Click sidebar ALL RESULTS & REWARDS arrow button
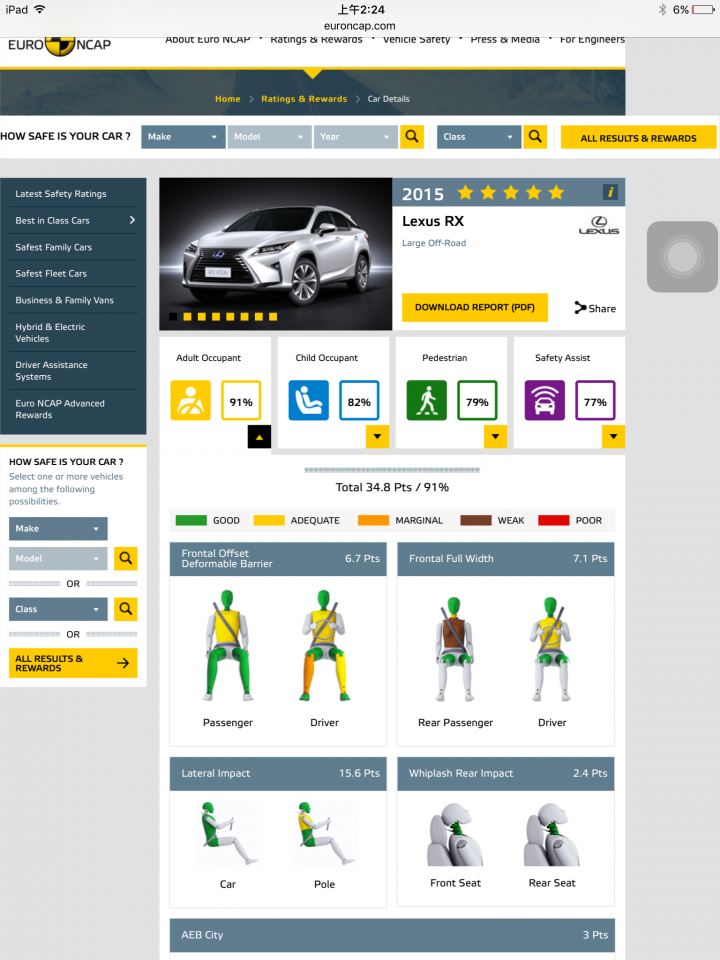Image resolution: width=720 pixels, height=960 pixels. [73, 663]
